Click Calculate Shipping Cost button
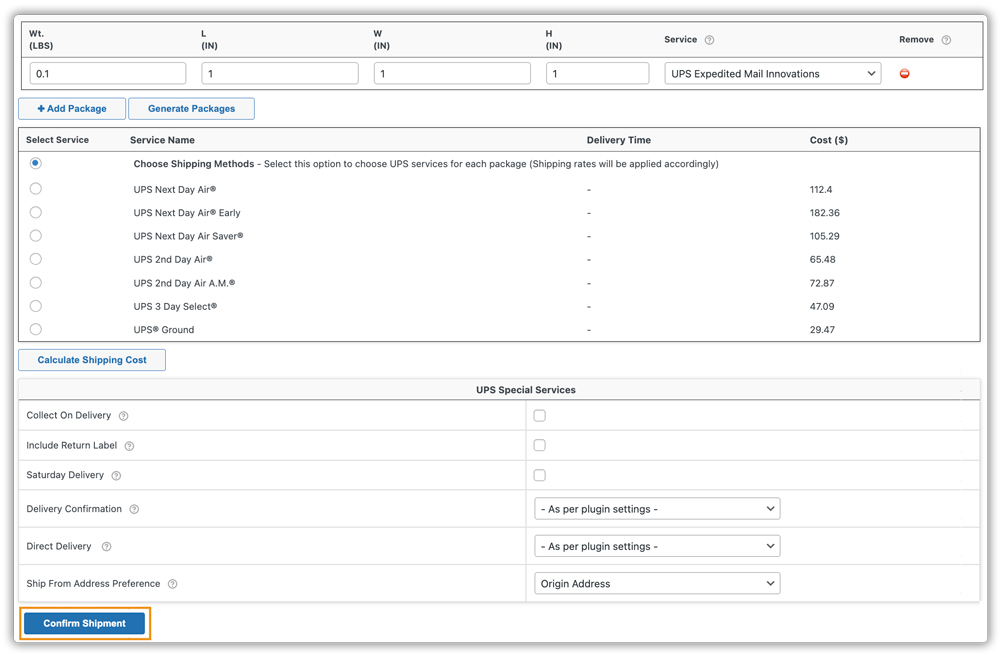This screenshot has width=1000, height=655. click(x=92, y=360)
